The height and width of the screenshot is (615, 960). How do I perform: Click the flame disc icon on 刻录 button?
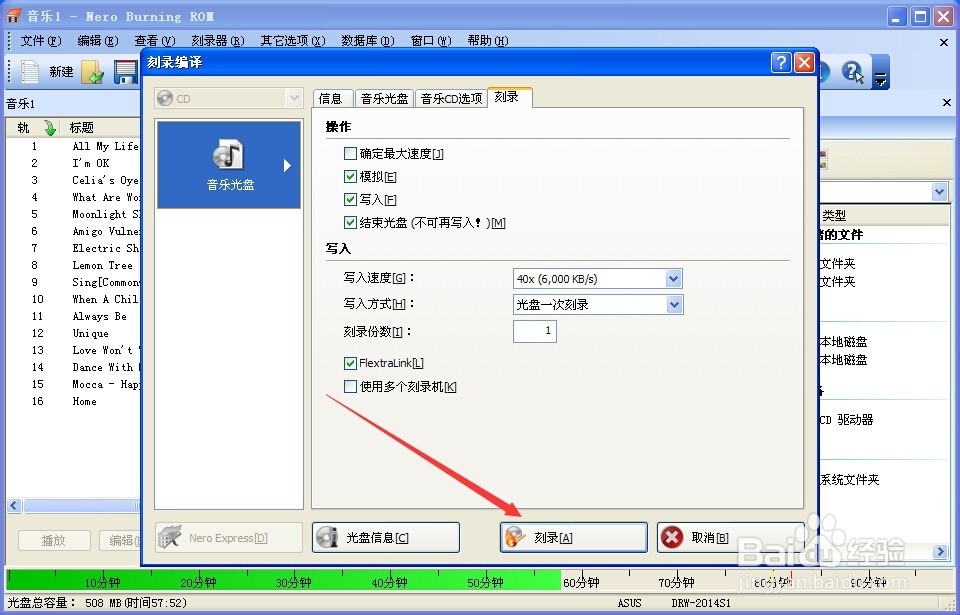tap(514, 537)
